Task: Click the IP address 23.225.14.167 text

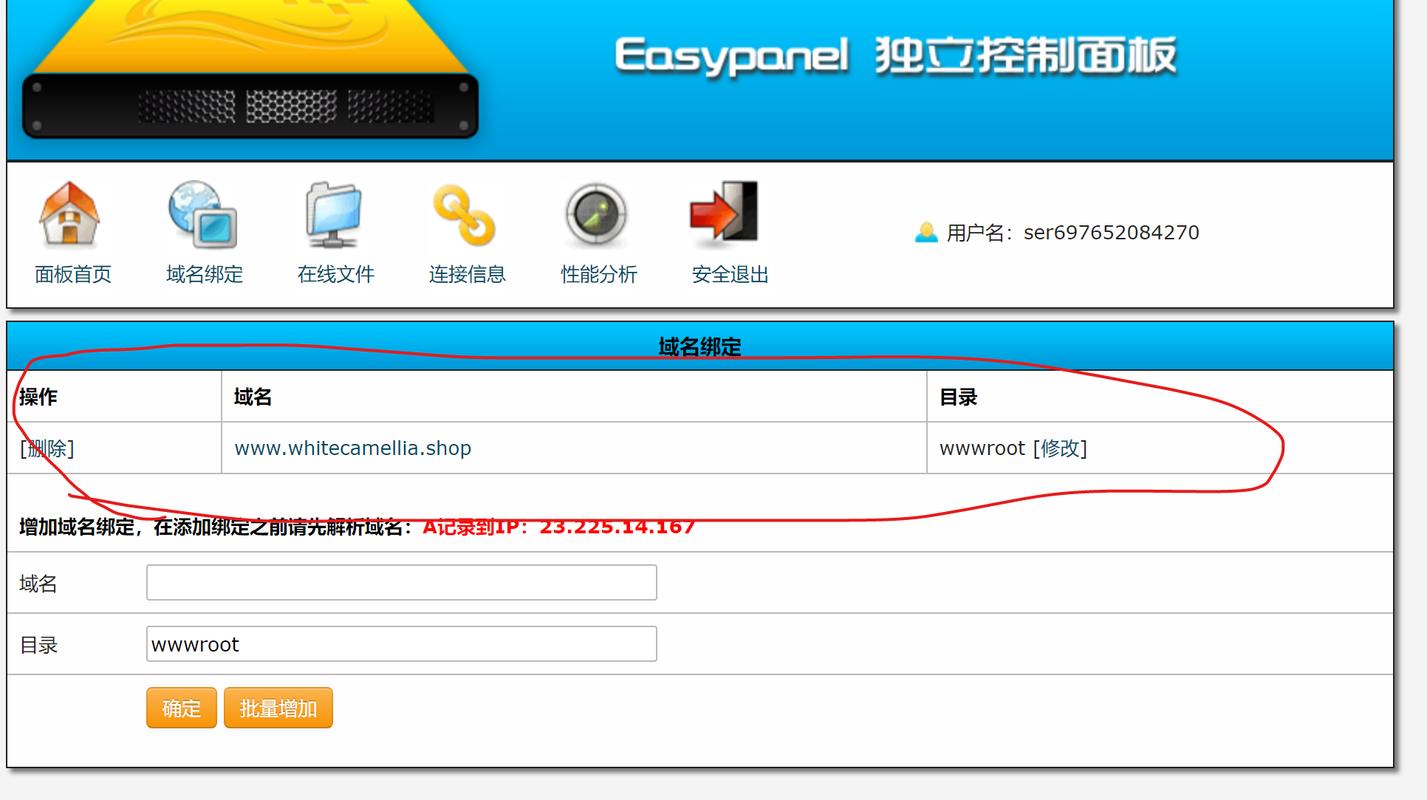Action: click(617, 527)
